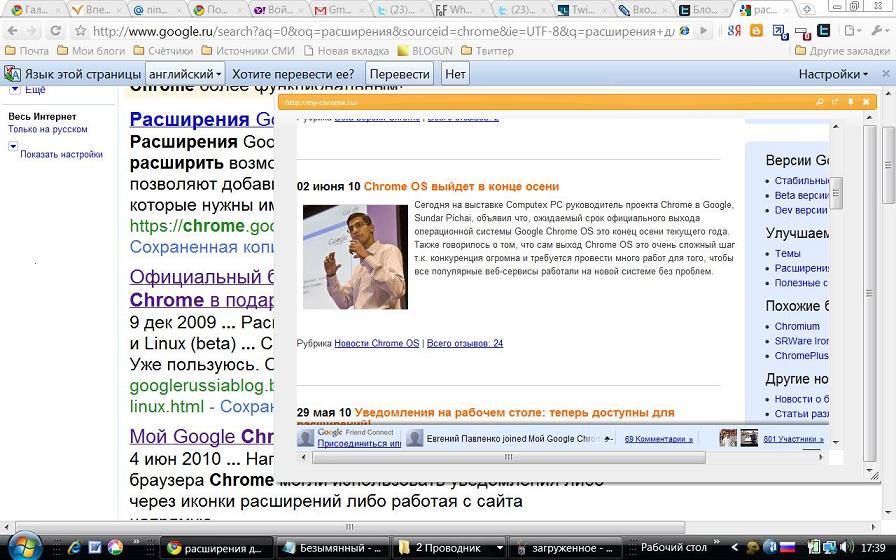Switch to Безымянный taskbar window
The image size is (896, 560).
point(332,548)
